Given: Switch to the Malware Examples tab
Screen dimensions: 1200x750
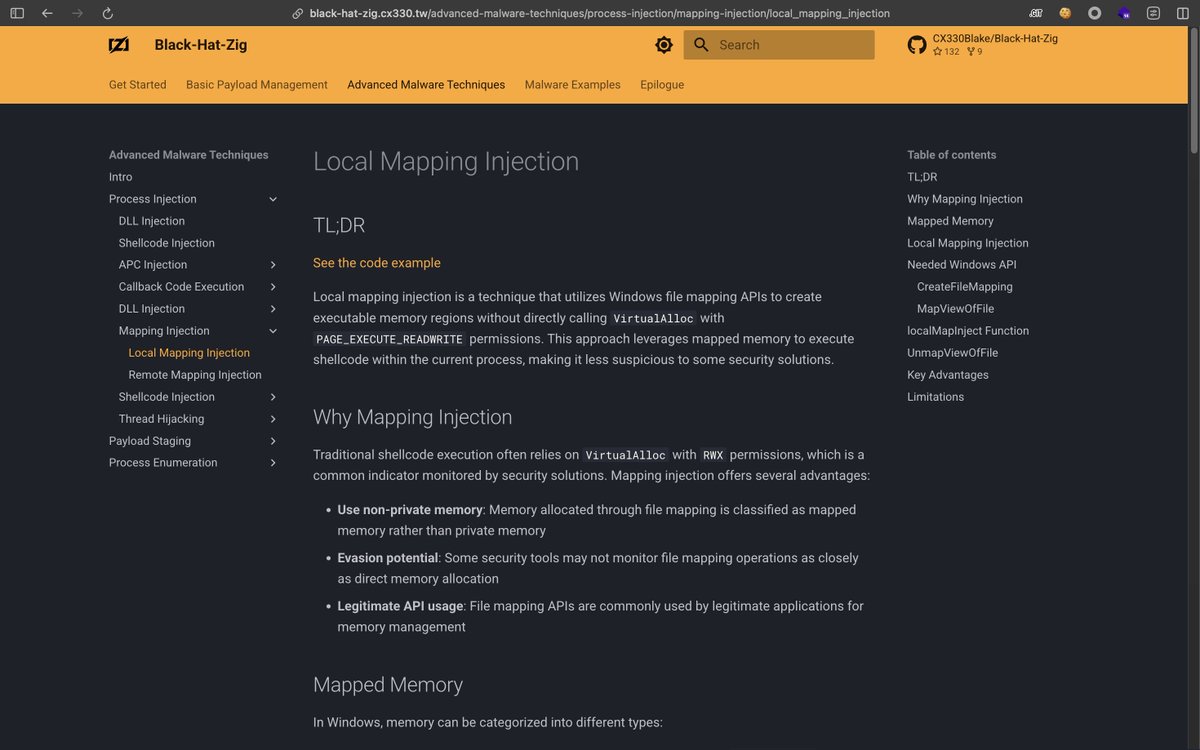Looking at the screenshot, I should point(573,85).
